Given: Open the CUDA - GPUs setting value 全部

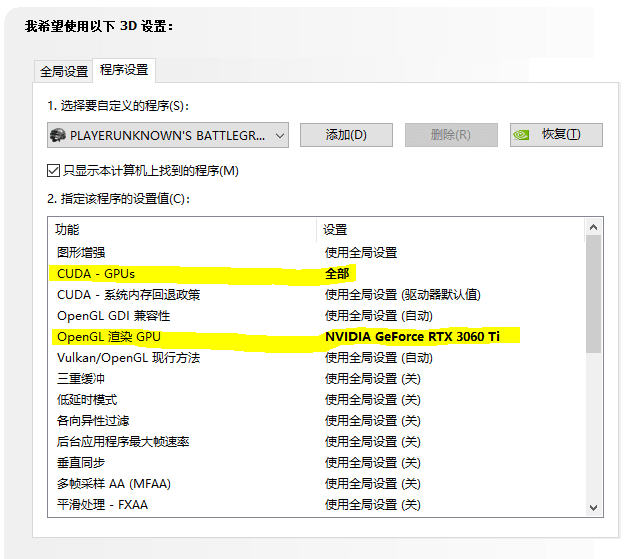Looking at the screenshot, I should point(340,273).
